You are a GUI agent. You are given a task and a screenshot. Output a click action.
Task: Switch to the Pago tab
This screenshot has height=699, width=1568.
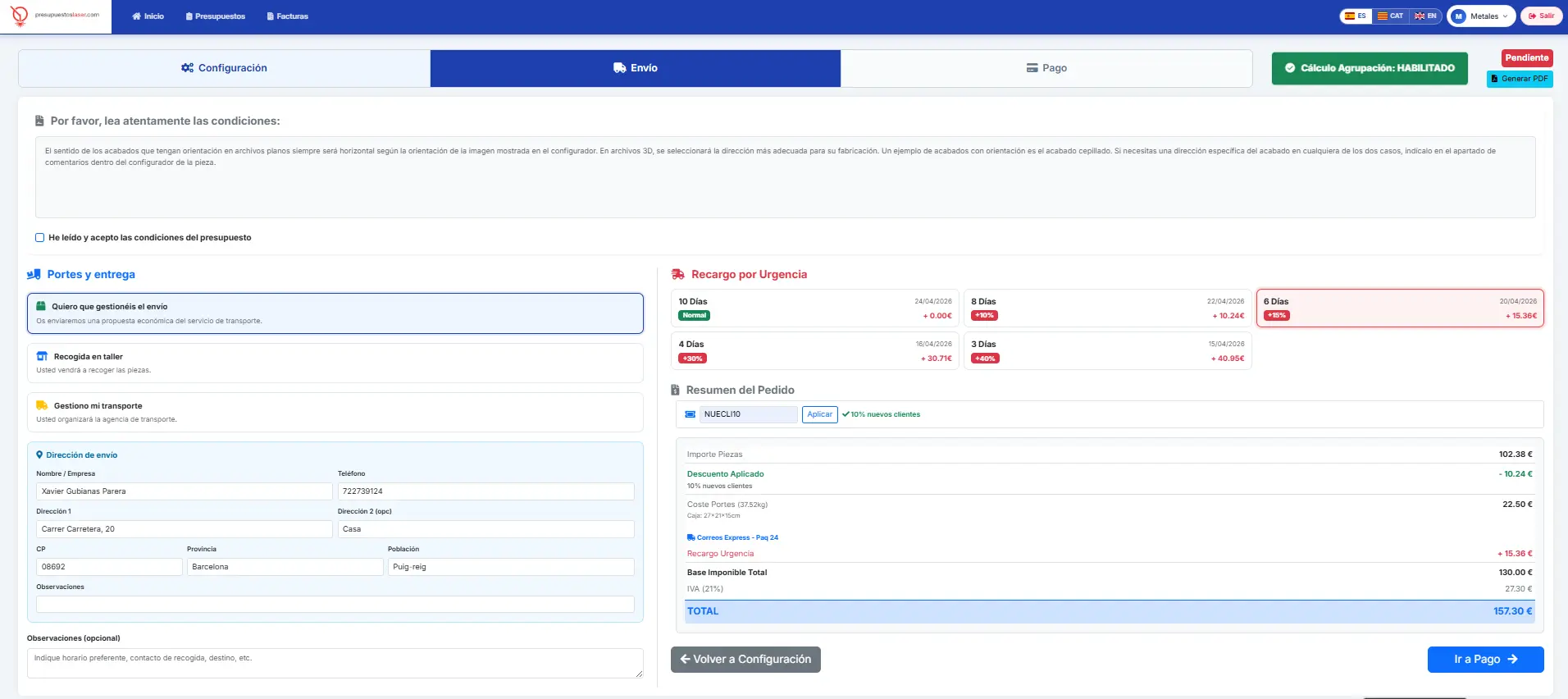[1046, 68]
